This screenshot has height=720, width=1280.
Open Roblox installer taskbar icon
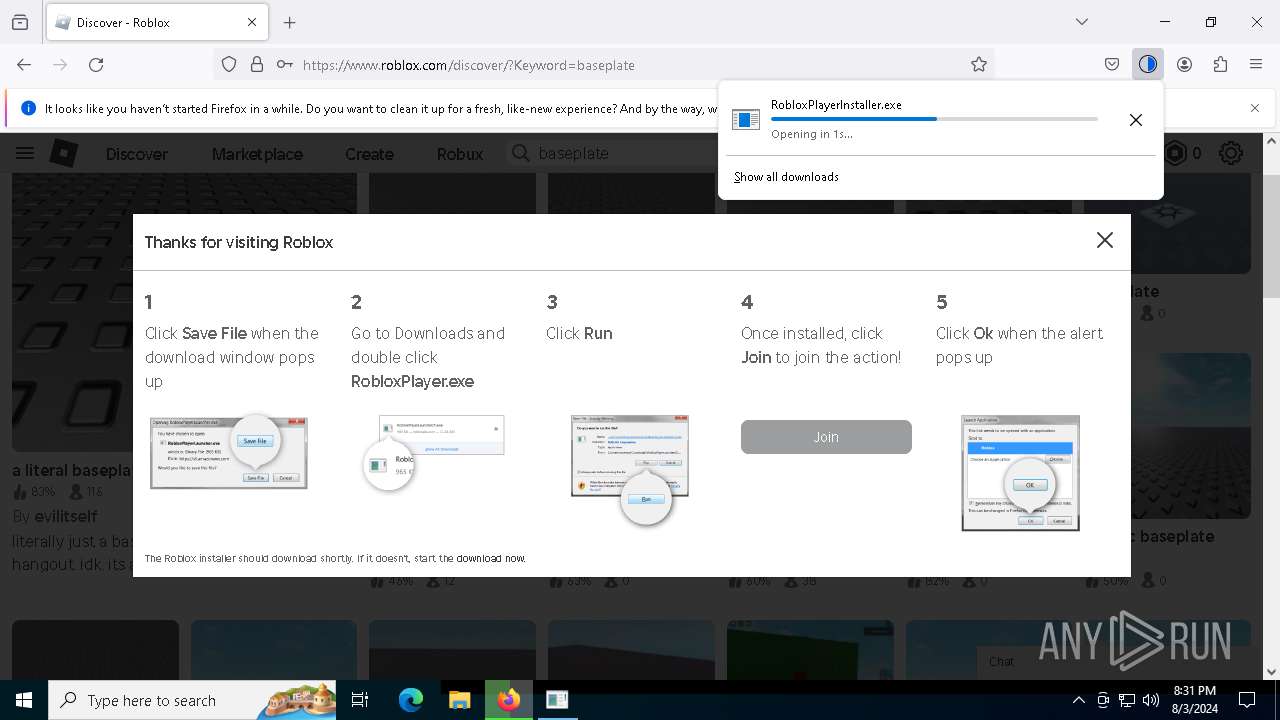[x=557, y=700]
